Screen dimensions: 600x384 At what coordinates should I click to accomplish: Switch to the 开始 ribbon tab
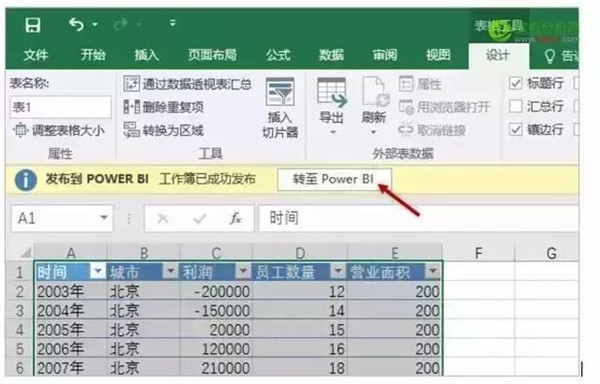[93, 55]
